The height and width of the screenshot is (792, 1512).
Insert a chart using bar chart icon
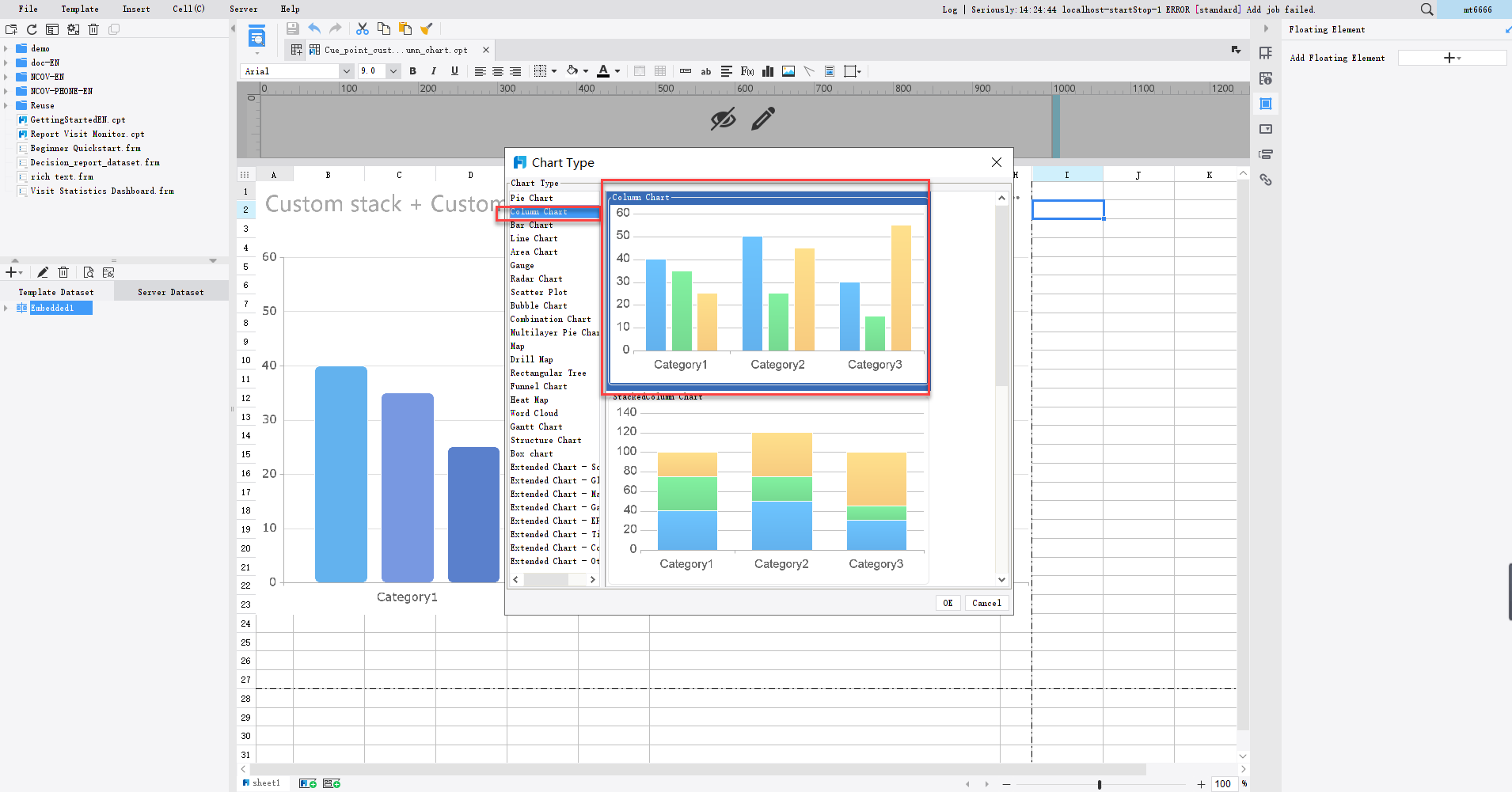coord(768,71)
